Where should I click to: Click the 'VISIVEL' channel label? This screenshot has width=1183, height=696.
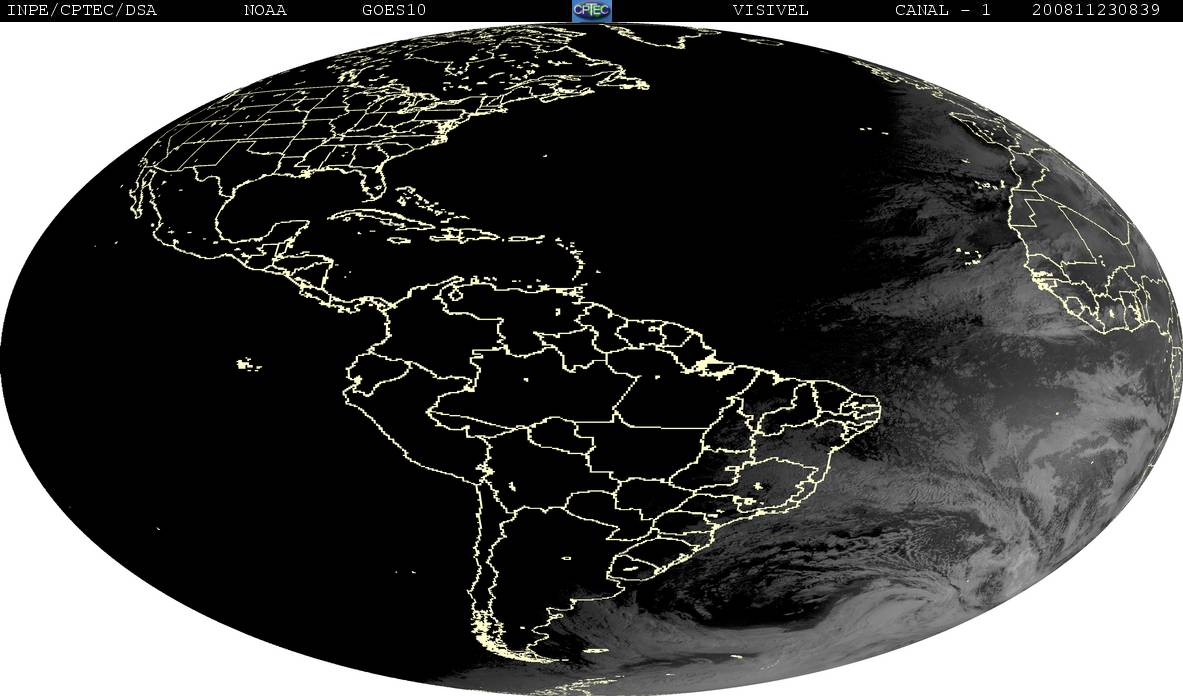pyautogui.click(x=770, y=10)
